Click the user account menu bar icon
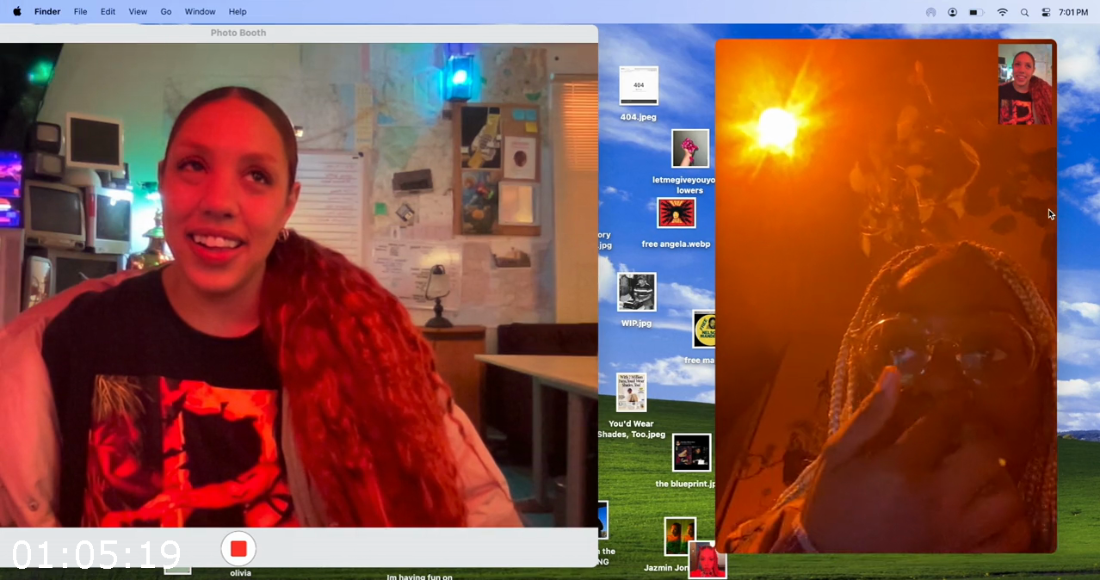 (x=952, y=12)
